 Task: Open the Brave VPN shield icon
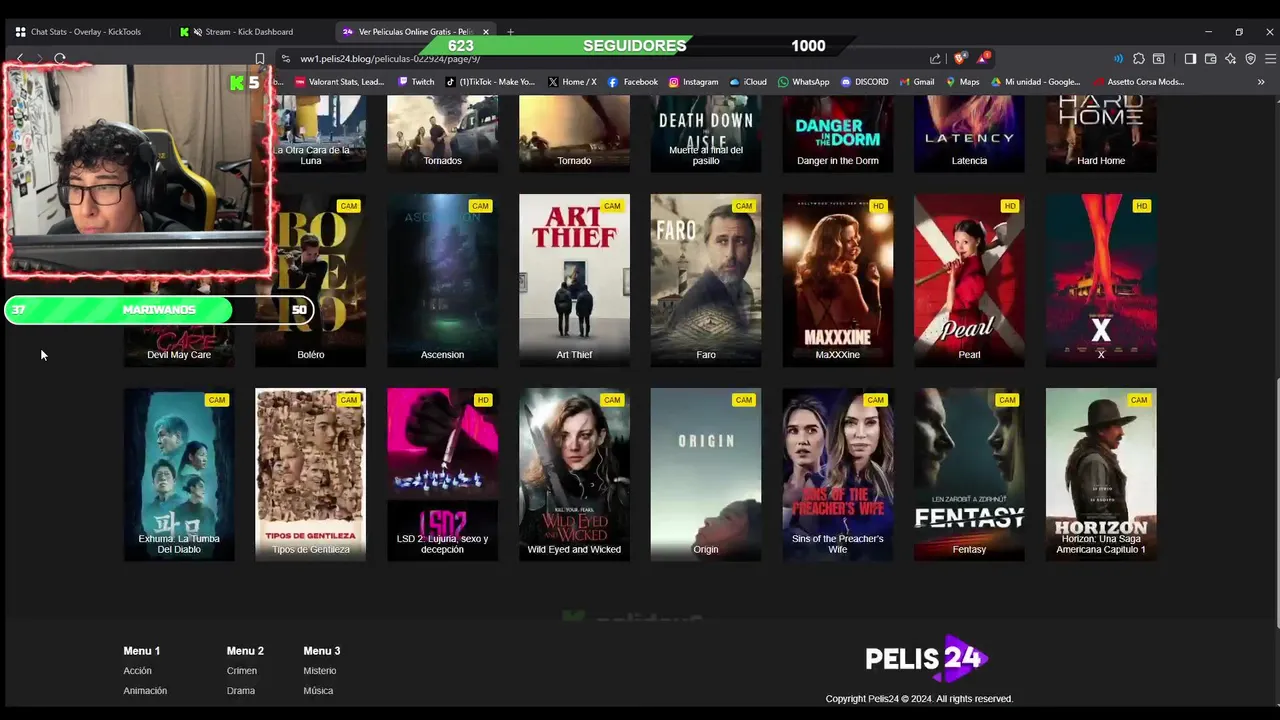(1250, 59)
